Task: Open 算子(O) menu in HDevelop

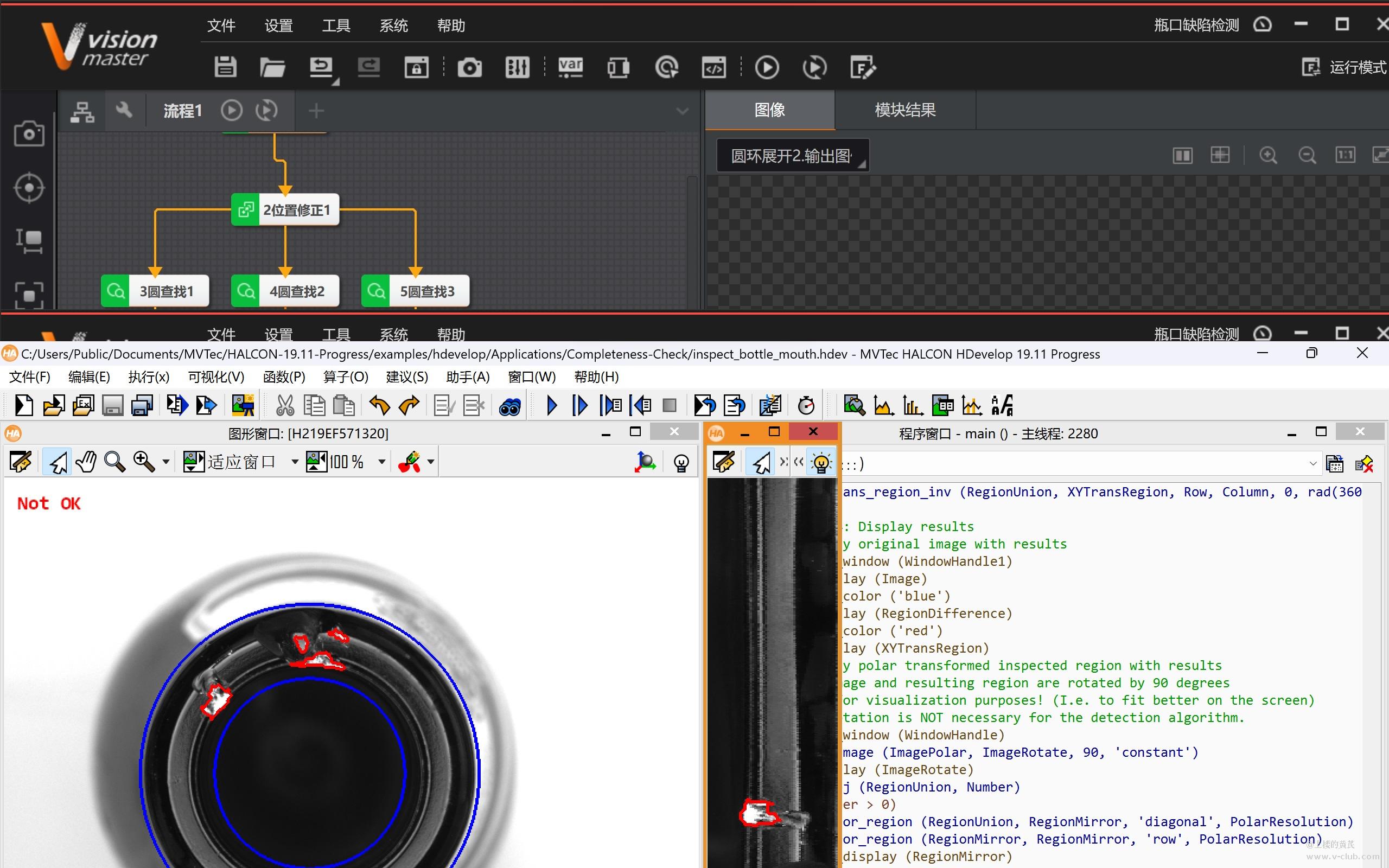Action: click(x=346, y=376)
